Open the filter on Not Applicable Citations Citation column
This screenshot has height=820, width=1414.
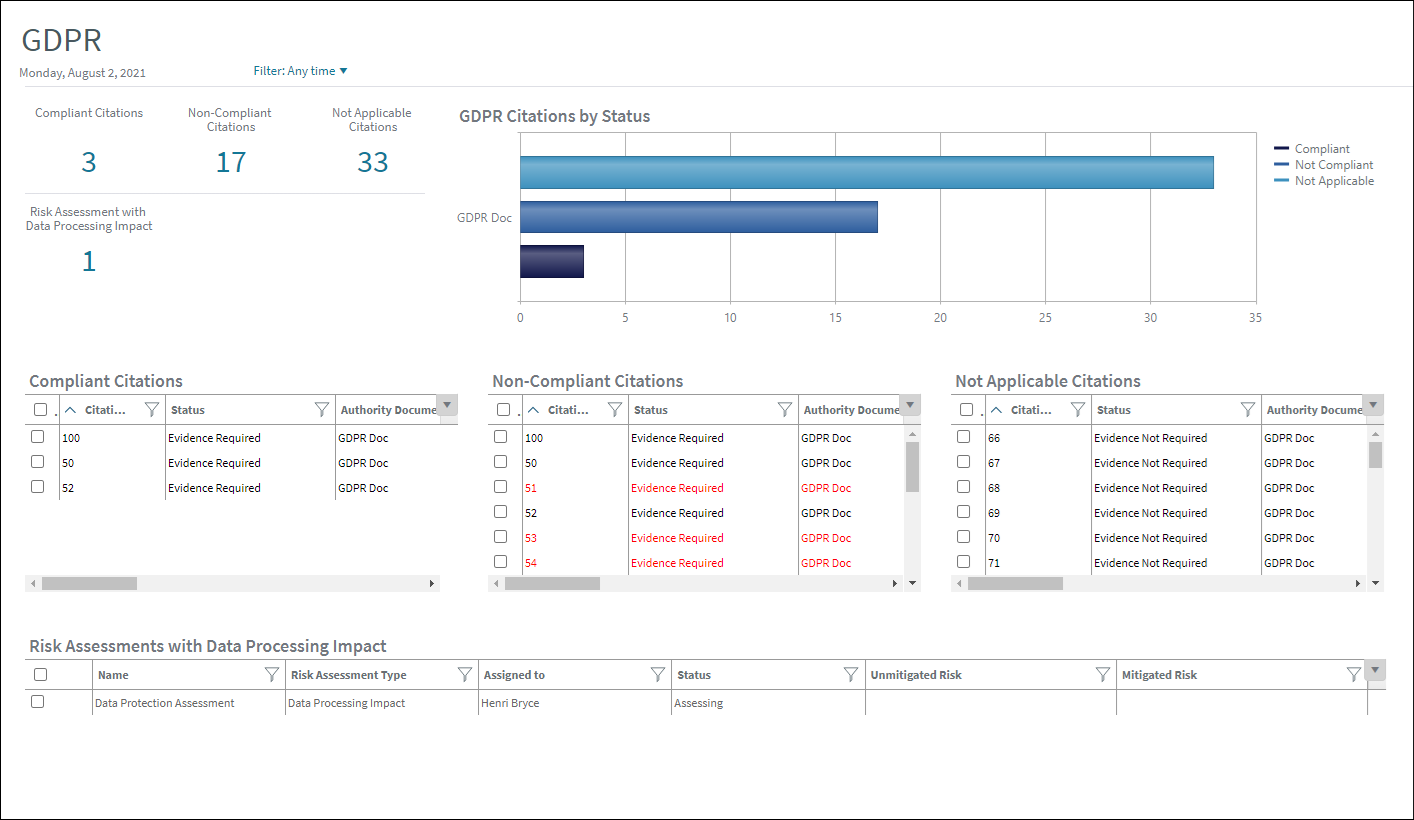1078,409
